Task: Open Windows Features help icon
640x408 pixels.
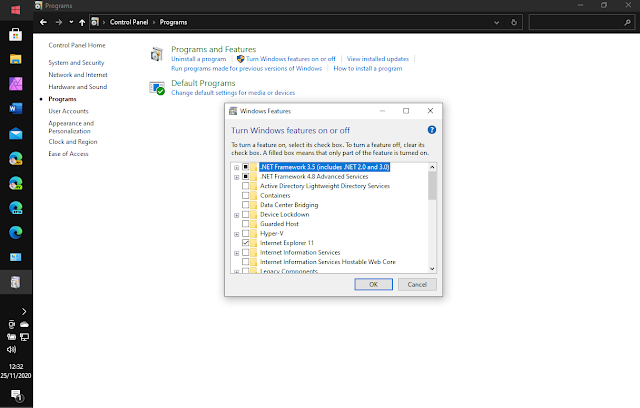Action: pos(432,130)
